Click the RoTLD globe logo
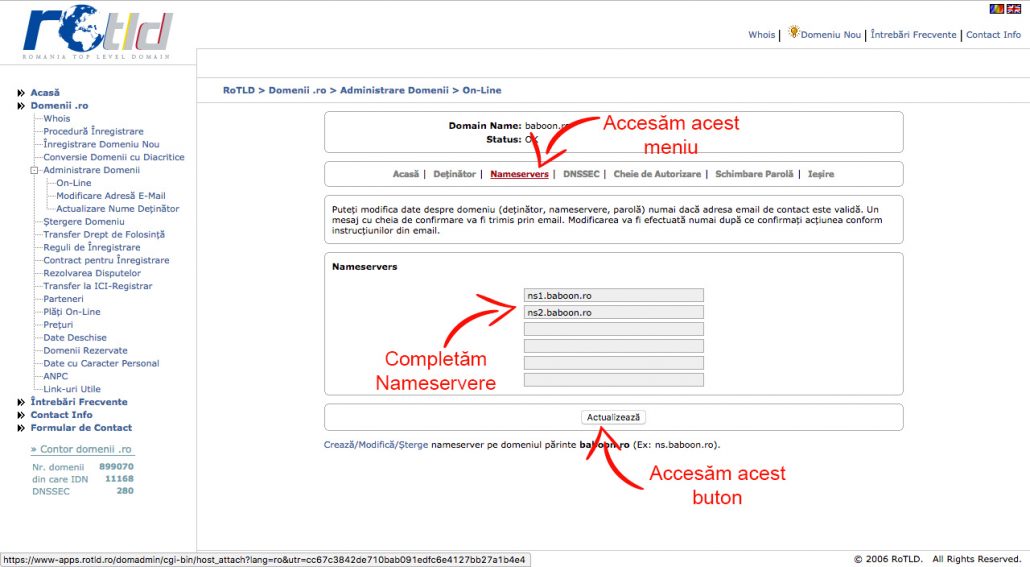 97,31
